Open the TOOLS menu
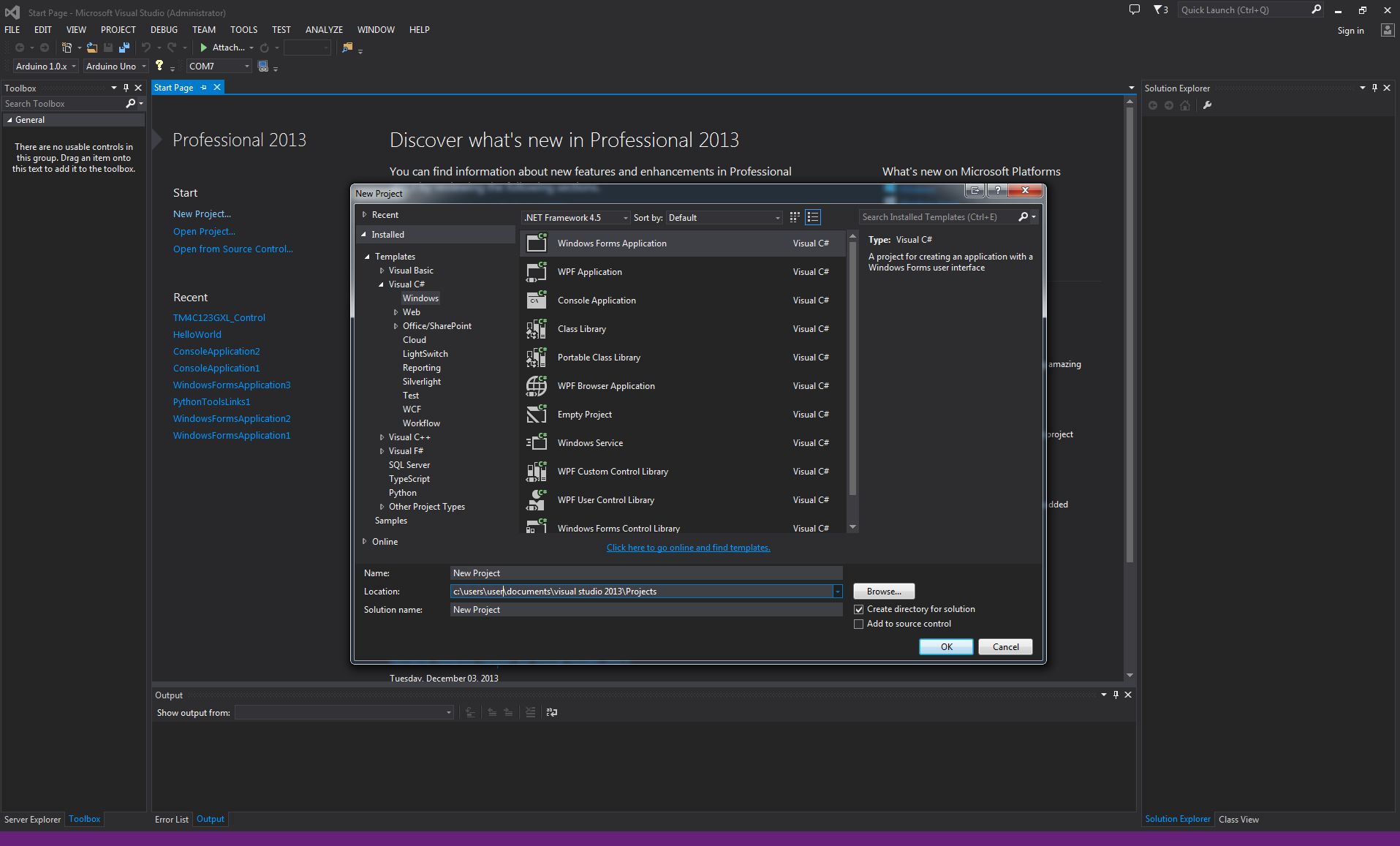Screen dimensions: 1400x846 (x=243, y=30)
